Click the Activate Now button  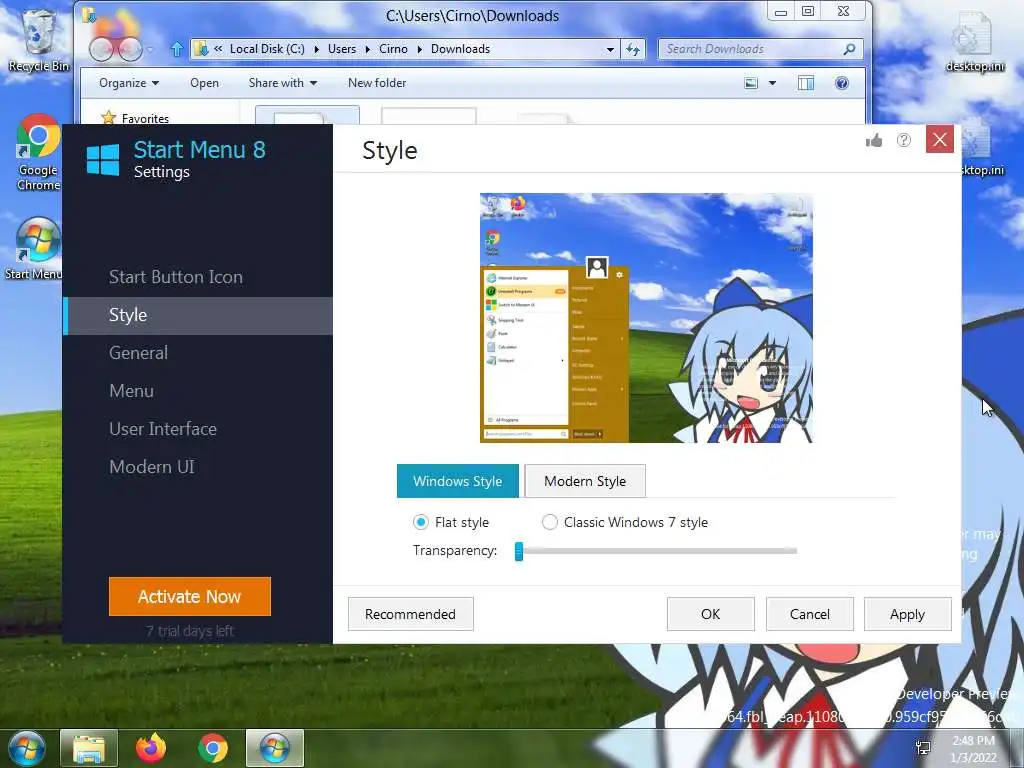(189, 596)
